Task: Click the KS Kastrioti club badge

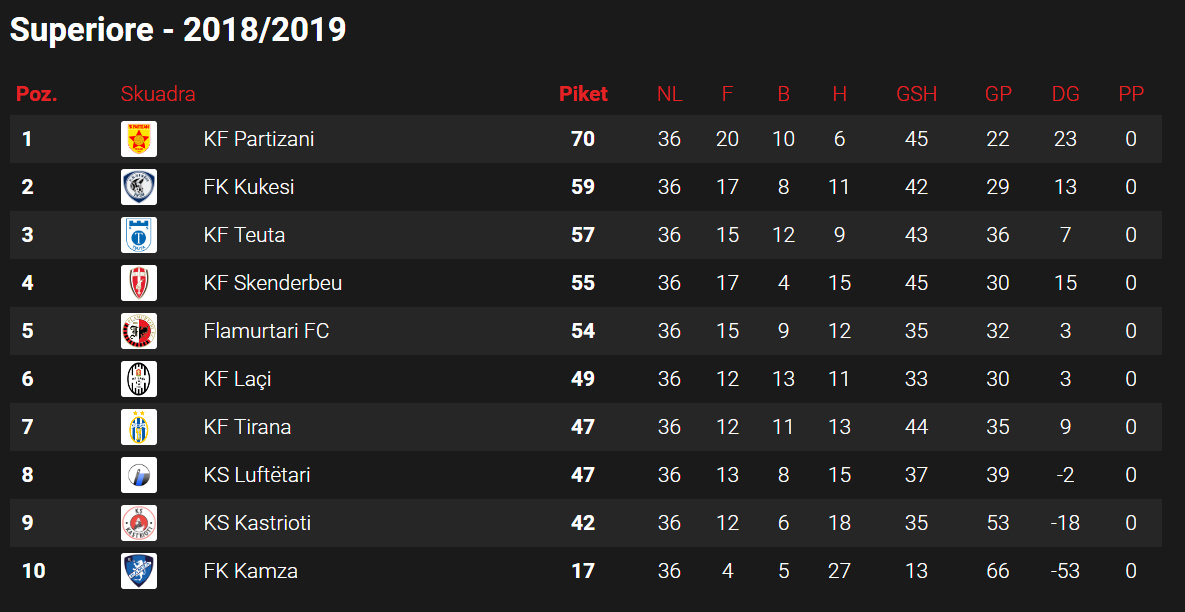Action: coord(139,523)
